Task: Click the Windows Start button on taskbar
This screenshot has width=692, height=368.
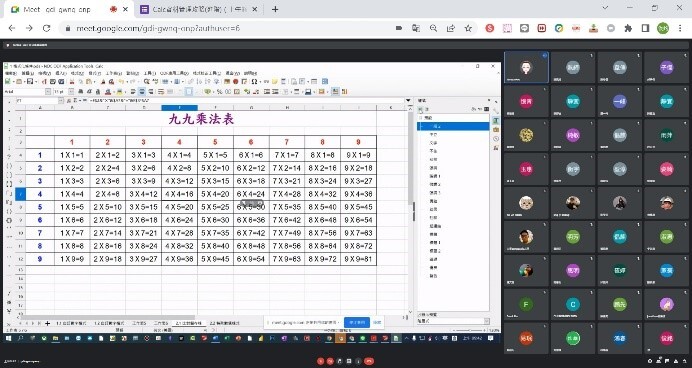Action: (8, 338)
